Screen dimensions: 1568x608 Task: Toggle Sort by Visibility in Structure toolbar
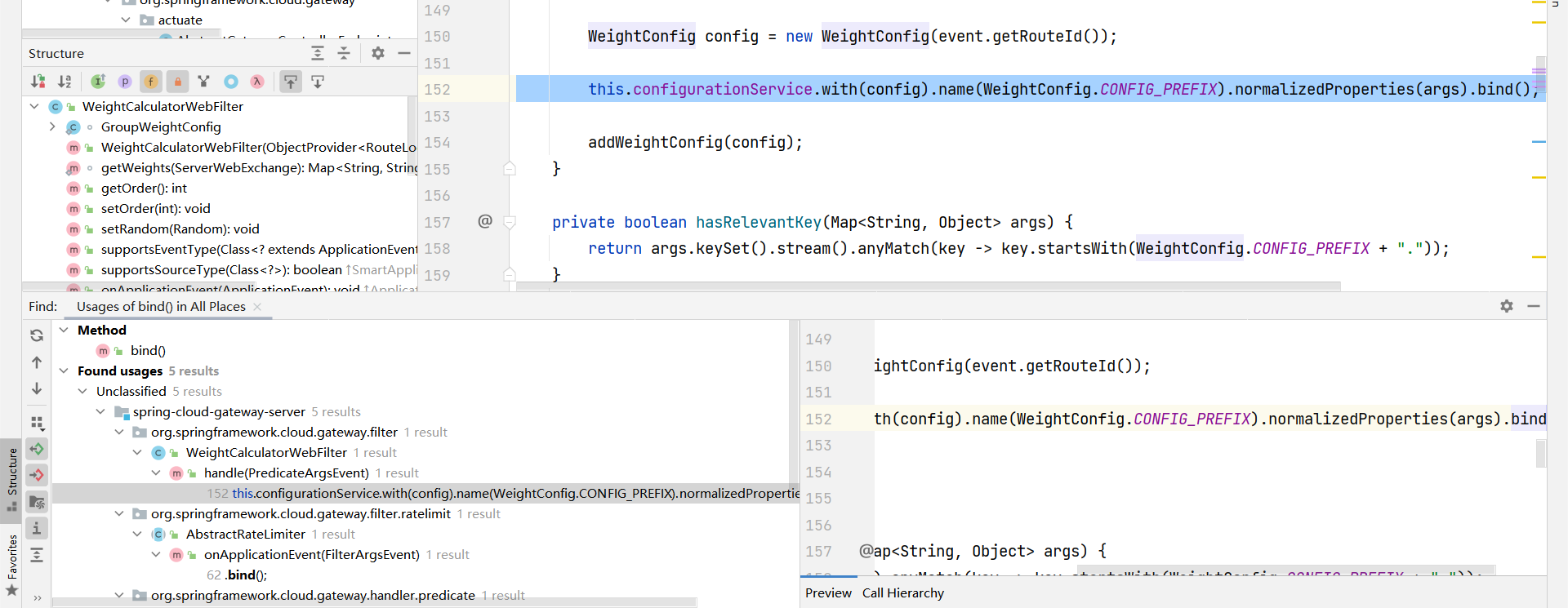[x=38, y=82]
